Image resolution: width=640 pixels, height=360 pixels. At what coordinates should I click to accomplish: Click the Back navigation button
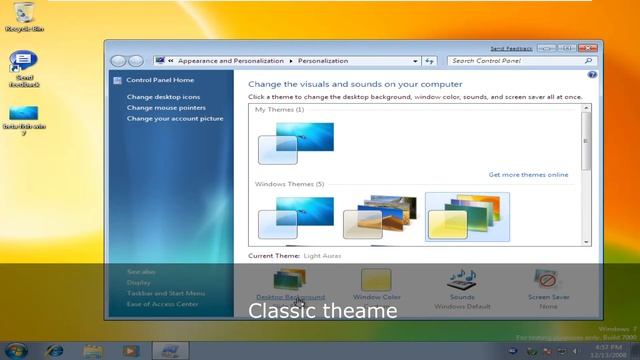118,61
